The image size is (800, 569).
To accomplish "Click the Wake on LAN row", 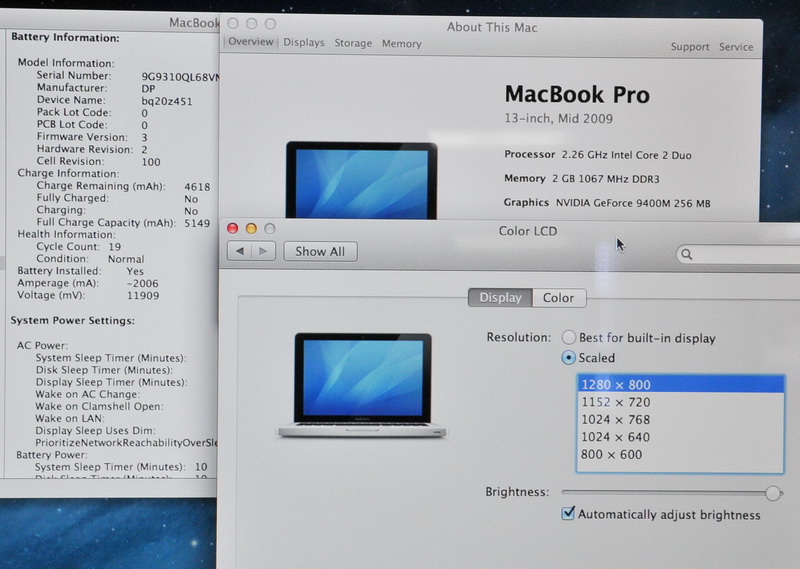I will coord(70,418).
